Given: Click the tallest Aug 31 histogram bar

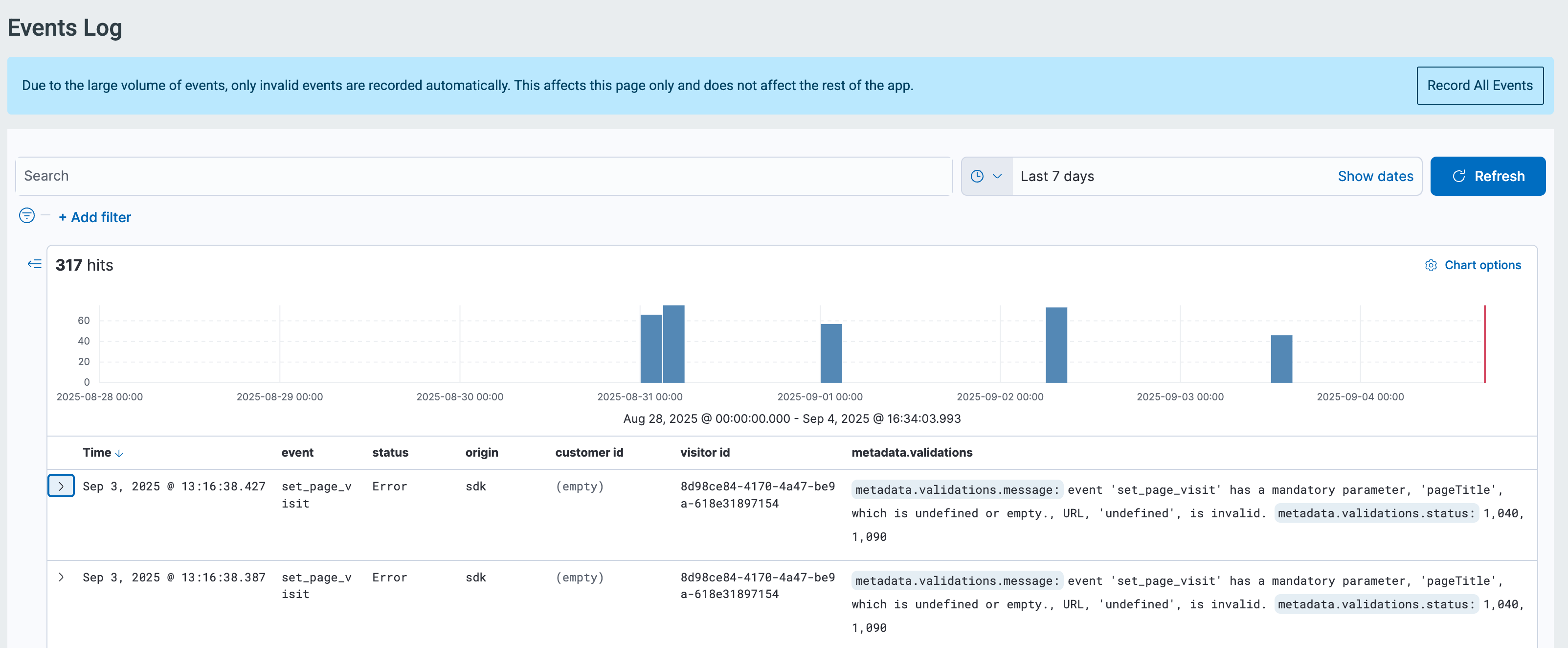Looking at the screenshot, I should tap(674, 344).
